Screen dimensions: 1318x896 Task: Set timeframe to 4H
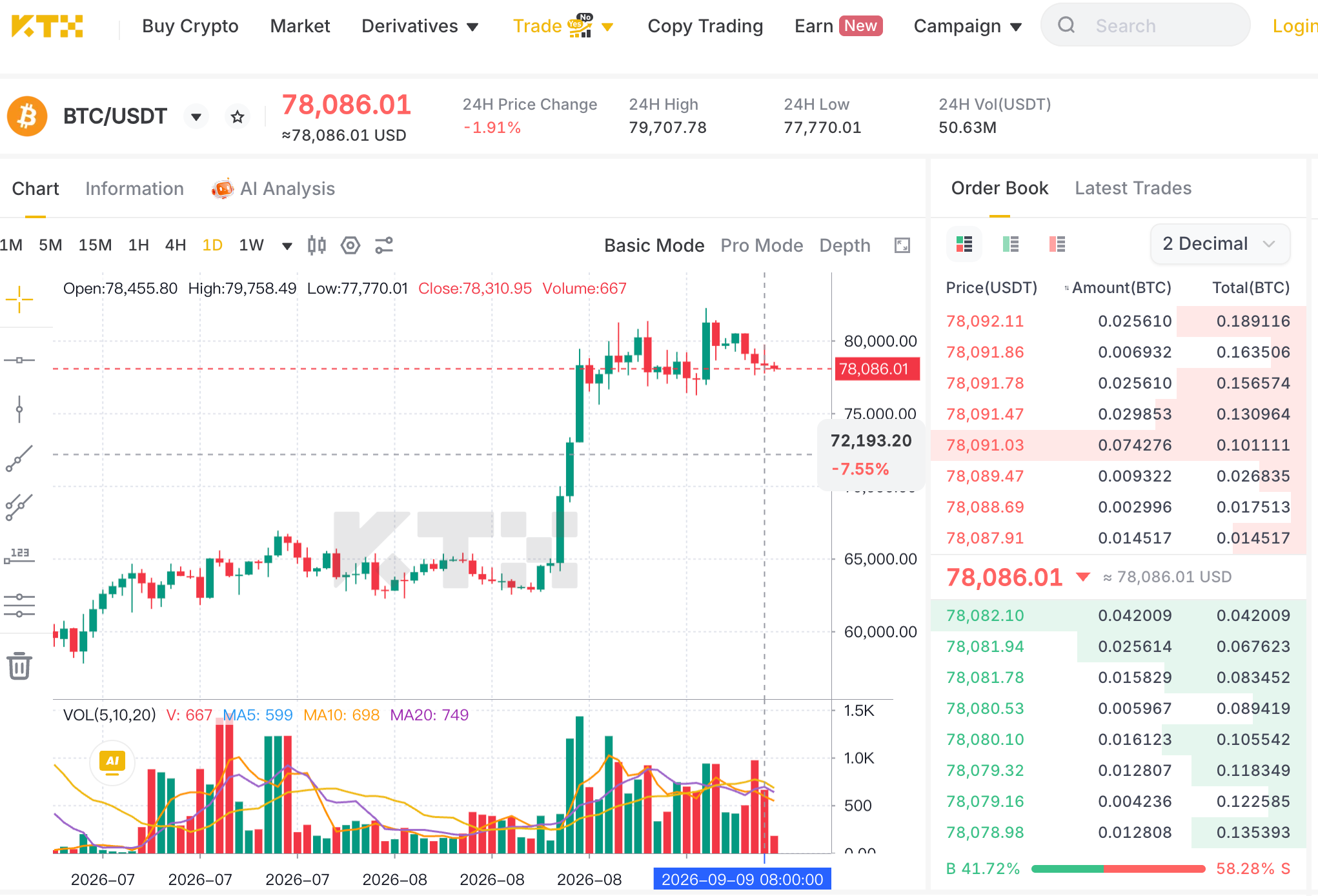click(x=176, y=245)
